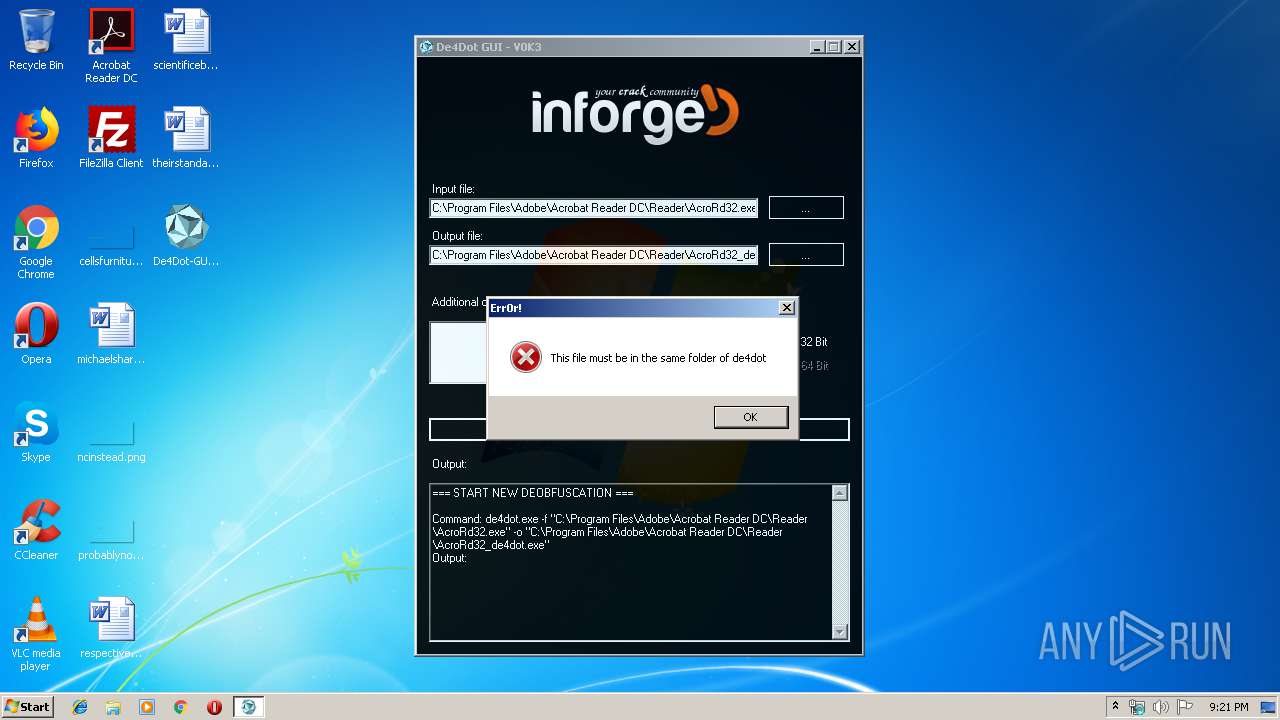Screen dimensions: 1280x720
Task: Browse for output file with ... button
Action: (806, 255)
